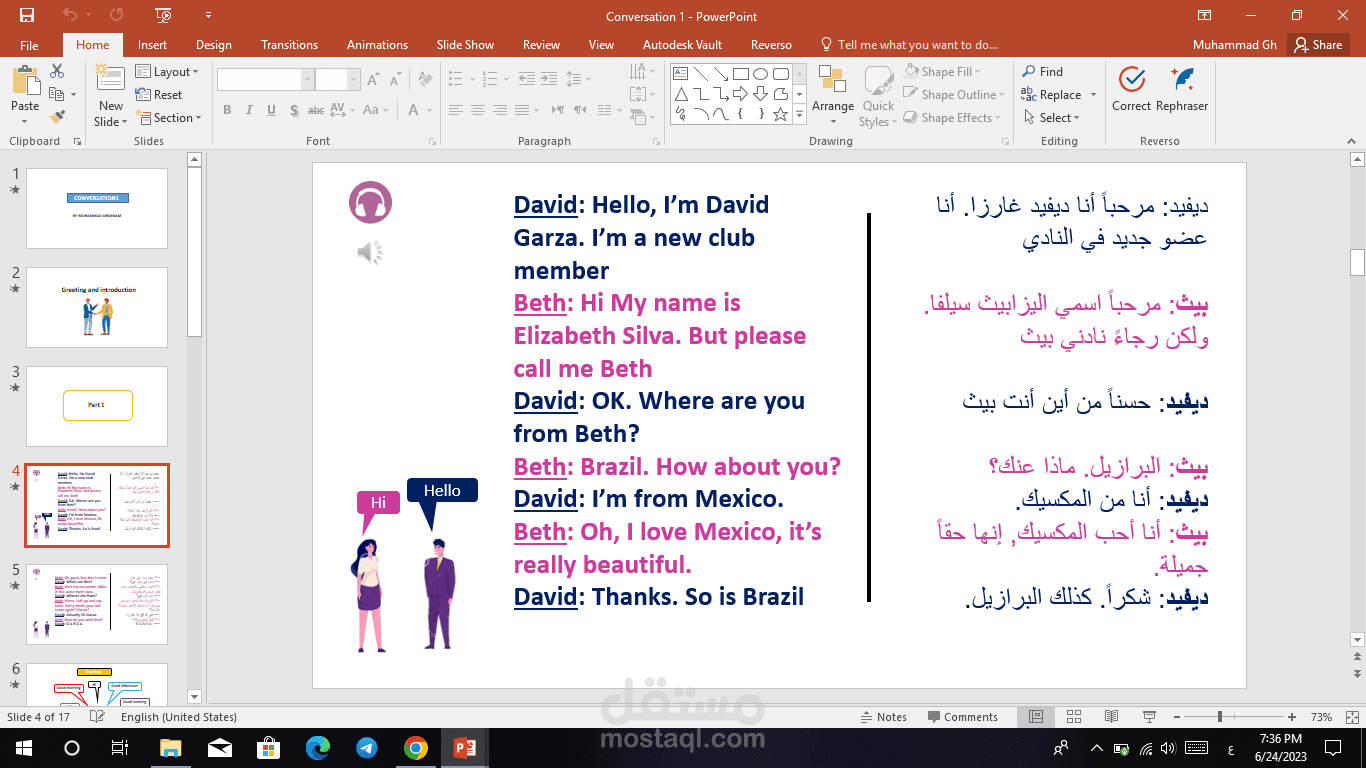Open the Shape Fill dropdown
The image size is (1366, 768).
942,72
